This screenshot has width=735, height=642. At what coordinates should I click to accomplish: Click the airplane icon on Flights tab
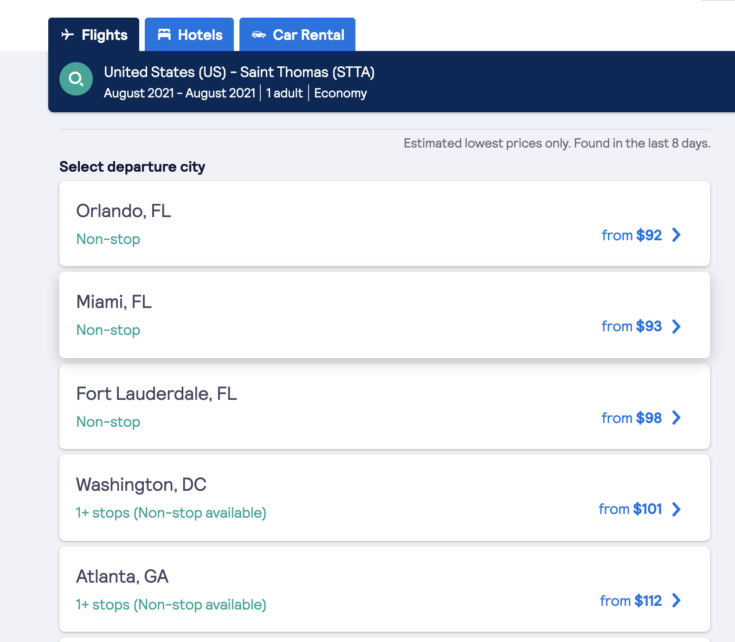68,35
